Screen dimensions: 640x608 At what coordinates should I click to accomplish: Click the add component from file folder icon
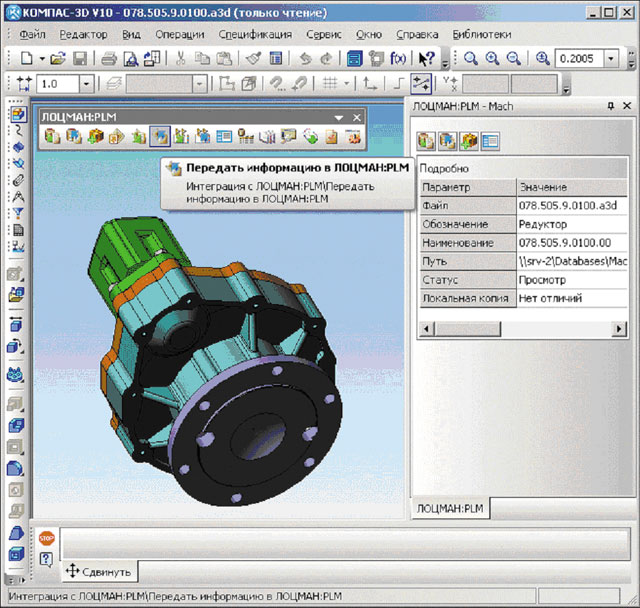coord(16,294)
